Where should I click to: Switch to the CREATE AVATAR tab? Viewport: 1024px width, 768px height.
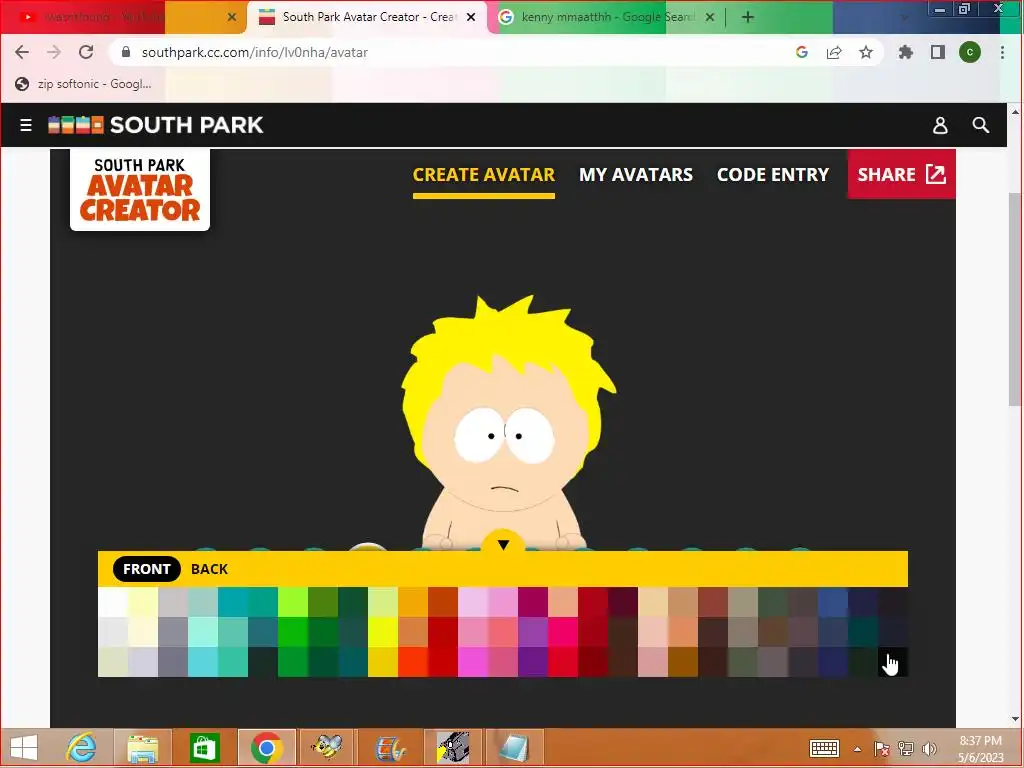point(483,175)
